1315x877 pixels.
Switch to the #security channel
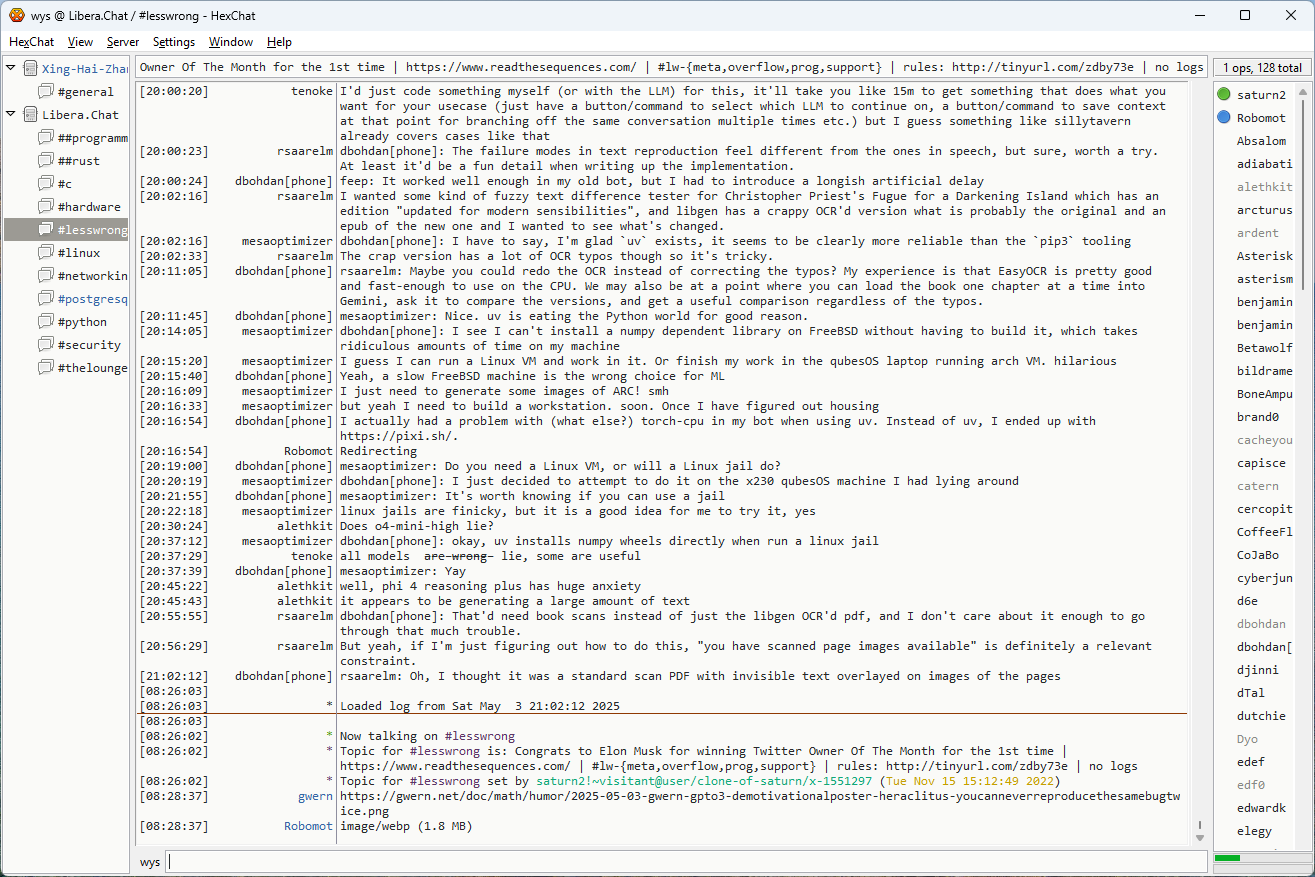click(89, 345)
